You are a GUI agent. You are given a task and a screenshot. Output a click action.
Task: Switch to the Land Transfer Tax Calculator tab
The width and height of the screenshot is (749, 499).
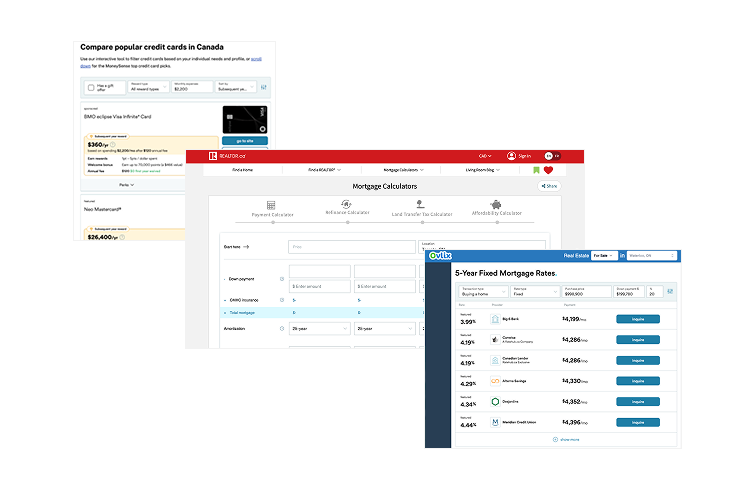point(422,209)
